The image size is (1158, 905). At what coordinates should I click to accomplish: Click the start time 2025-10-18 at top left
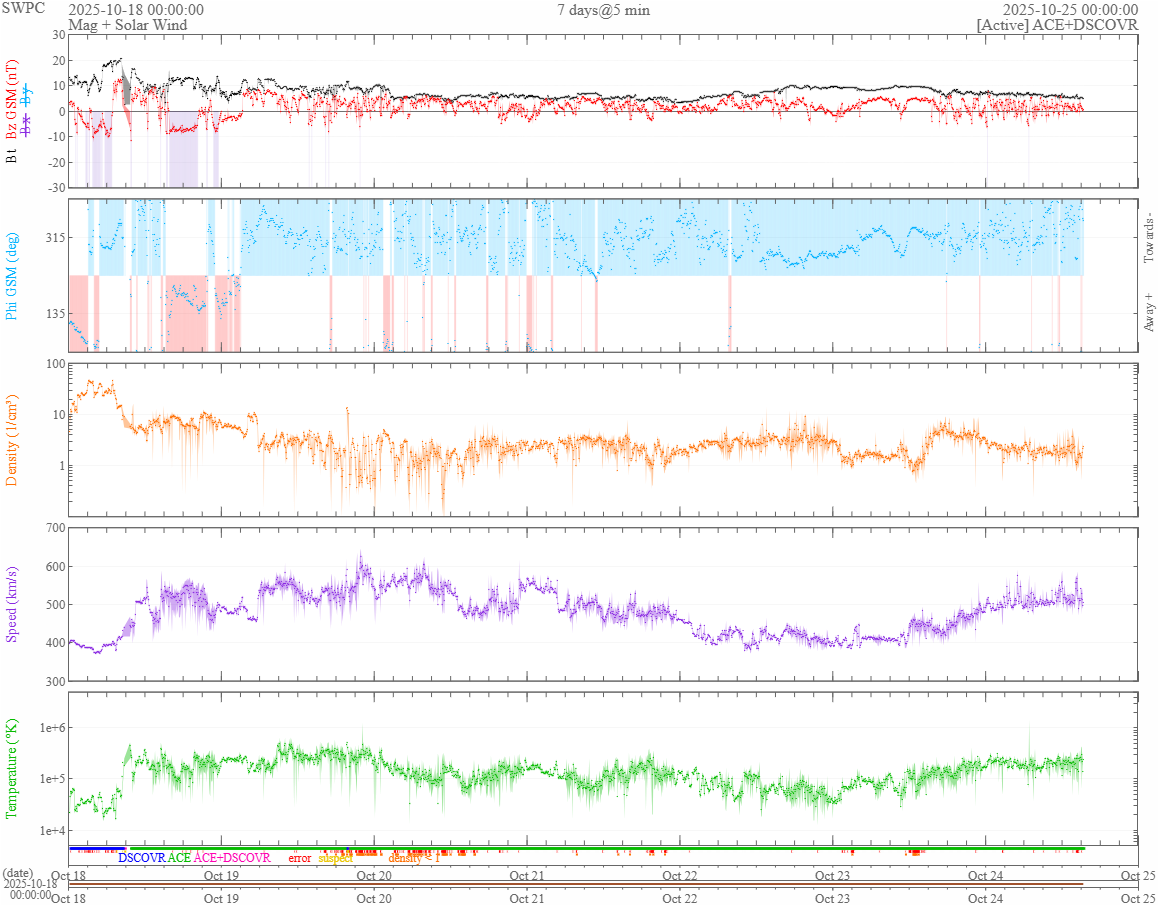coord(136,10)
